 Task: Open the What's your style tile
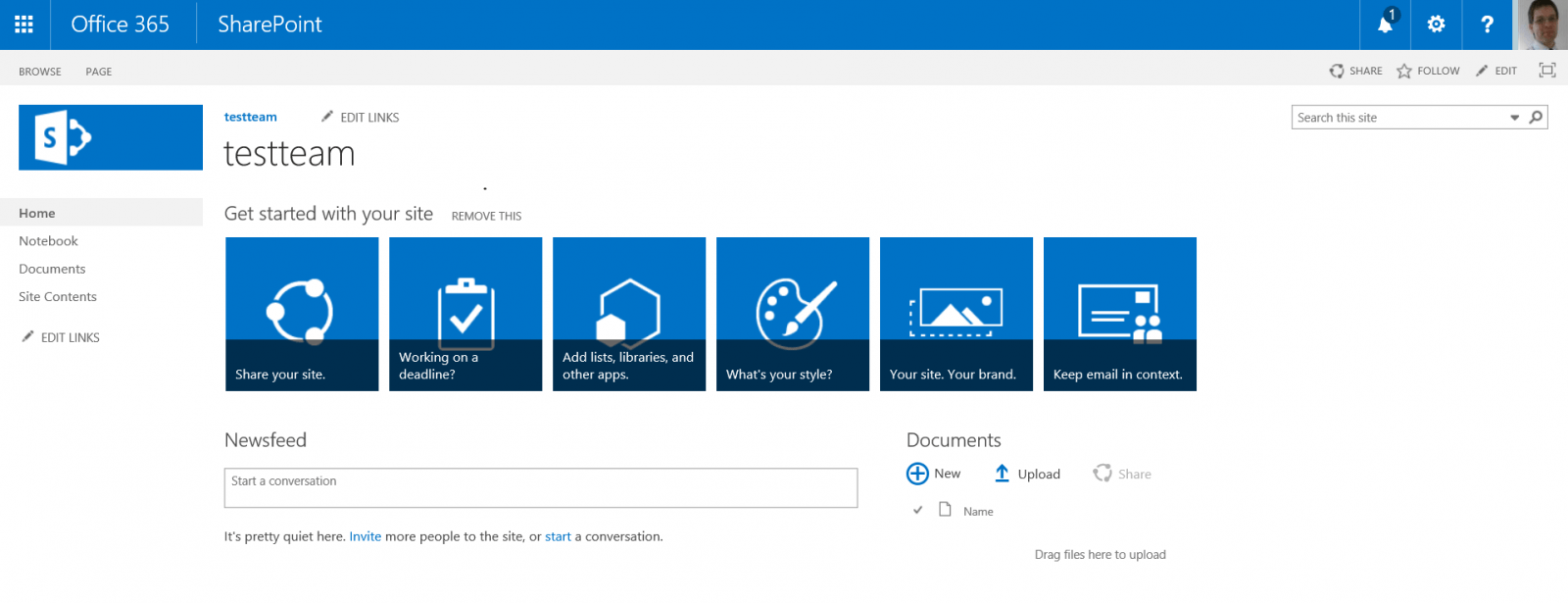tap(793, 314)
